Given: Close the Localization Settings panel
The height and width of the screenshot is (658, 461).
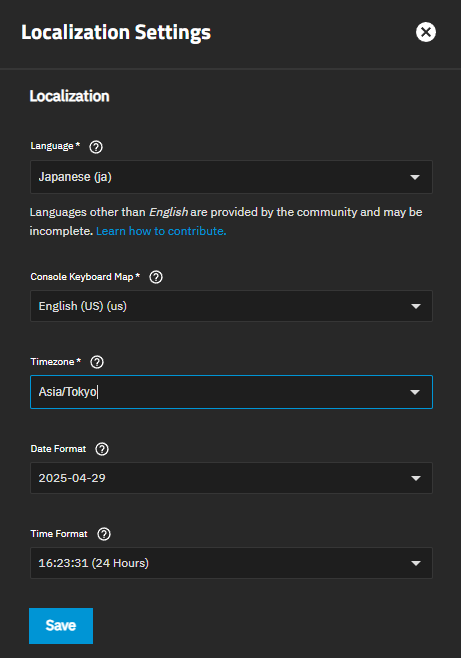Looking at the screenshot, I should [x=426, y=32].
